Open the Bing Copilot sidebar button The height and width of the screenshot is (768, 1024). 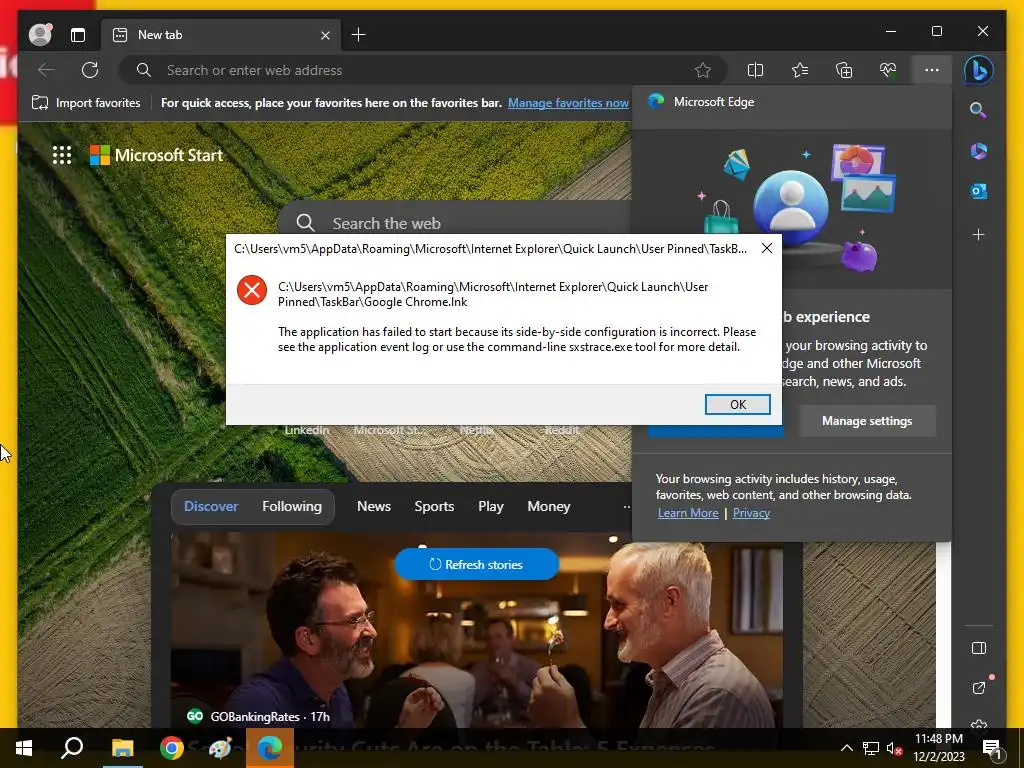coord(978,70)
